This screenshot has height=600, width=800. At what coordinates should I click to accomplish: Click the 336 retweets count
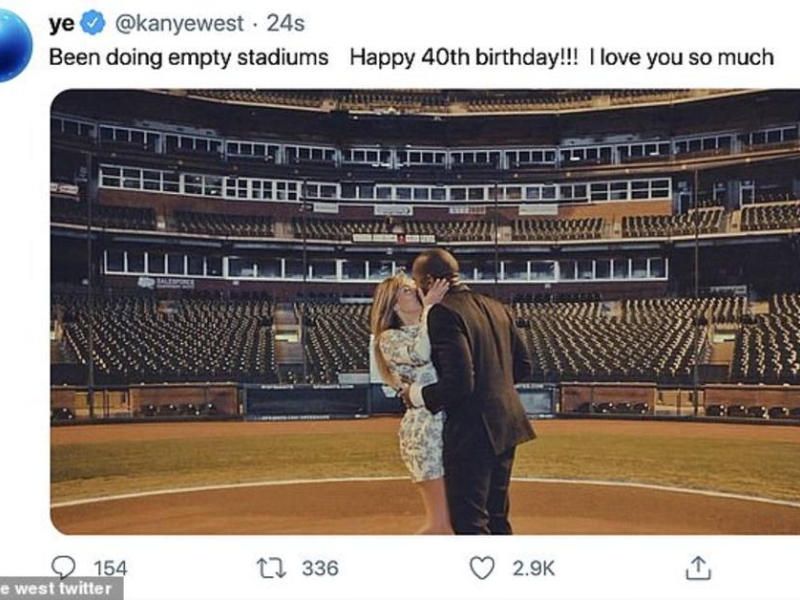tap(320, 568)
